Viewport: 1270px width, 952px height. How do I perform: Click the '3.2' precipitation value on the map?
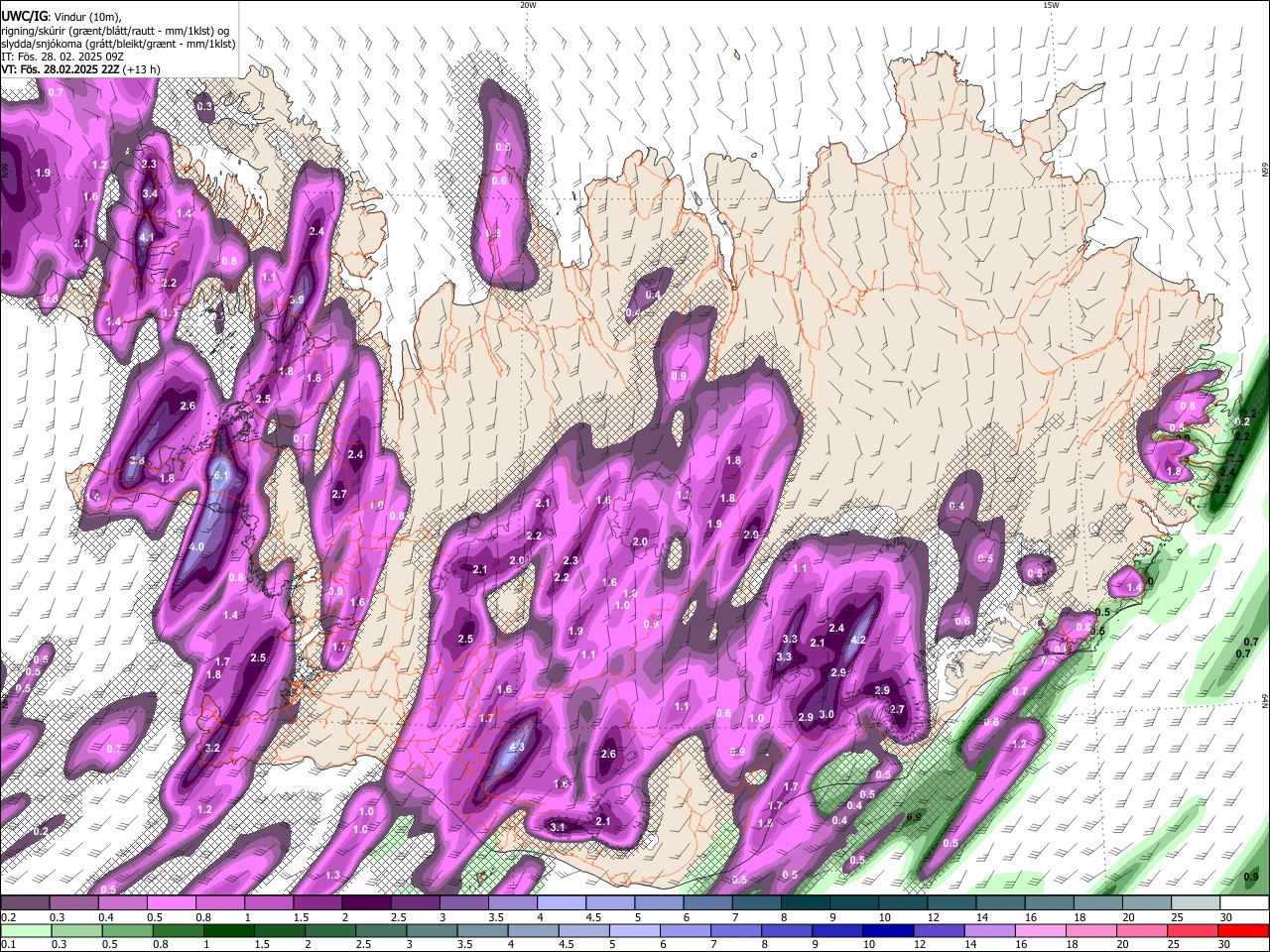(x=212, y=749)
